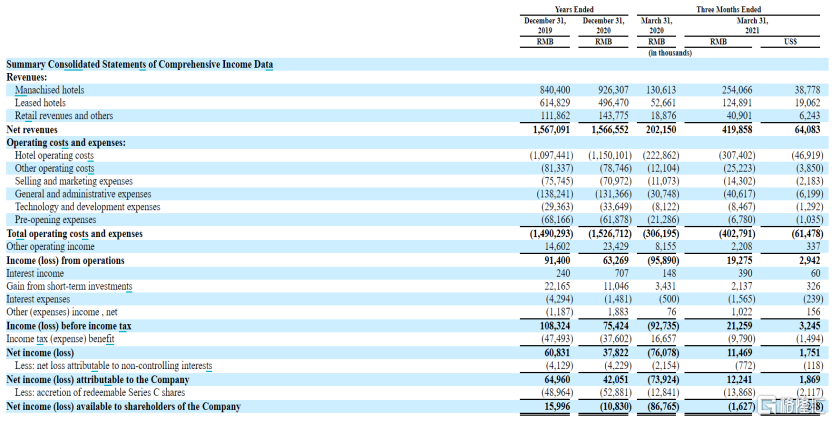Select the "Pre-opening expenses" row label
The image size is (832, 422).
(56, 220)
